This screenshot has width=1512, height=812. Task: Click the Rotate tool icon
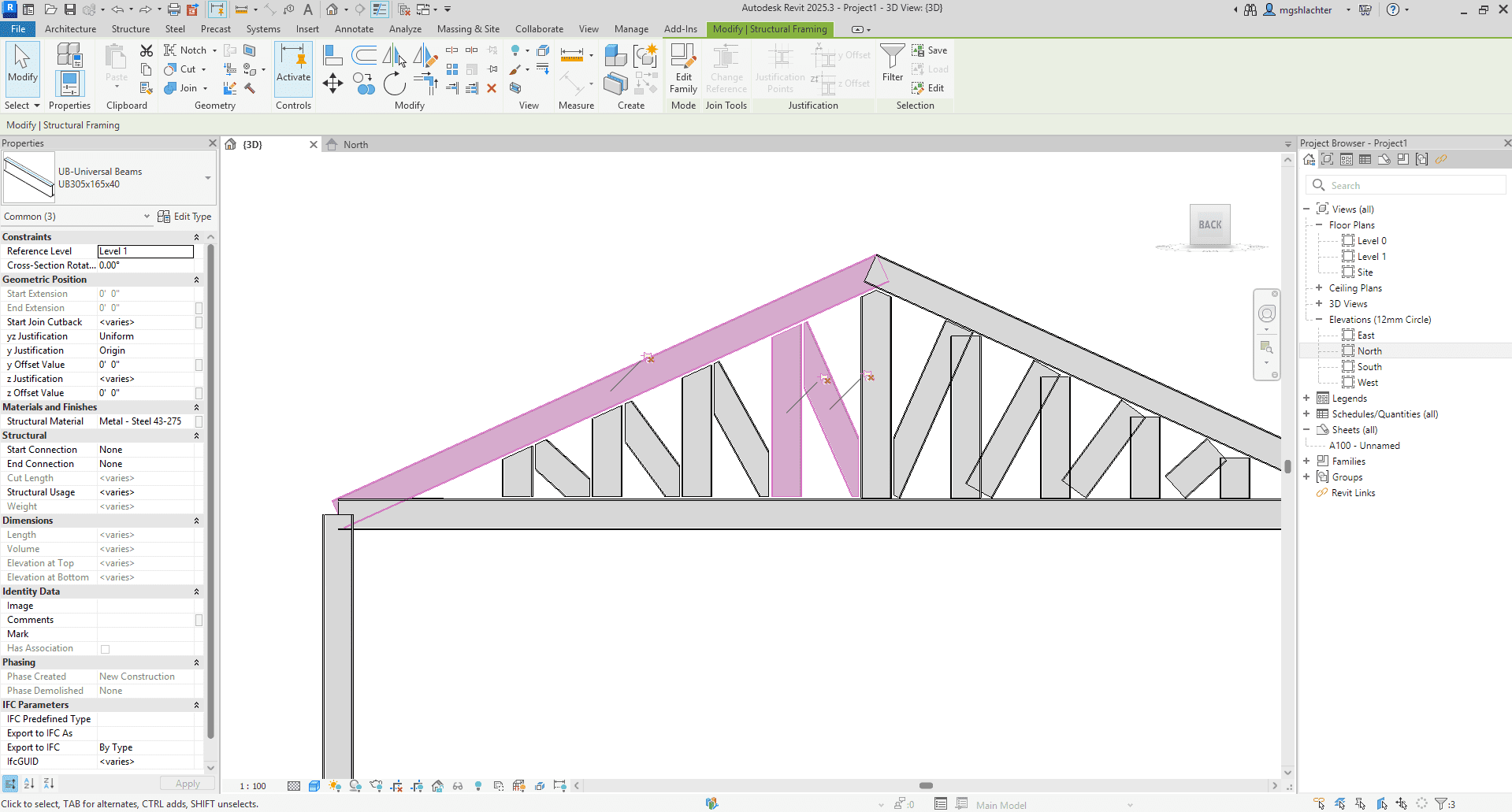394,83
